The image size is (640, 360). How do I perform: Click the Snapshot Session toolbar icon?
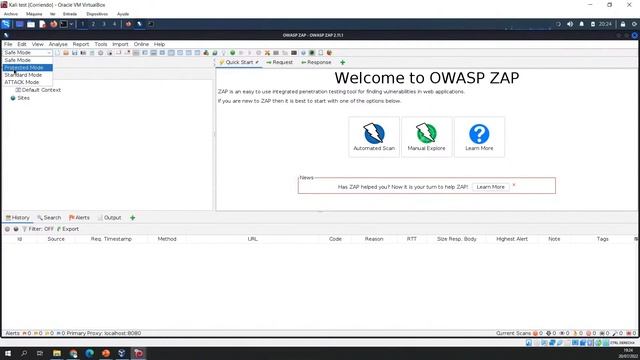(83, 53)
